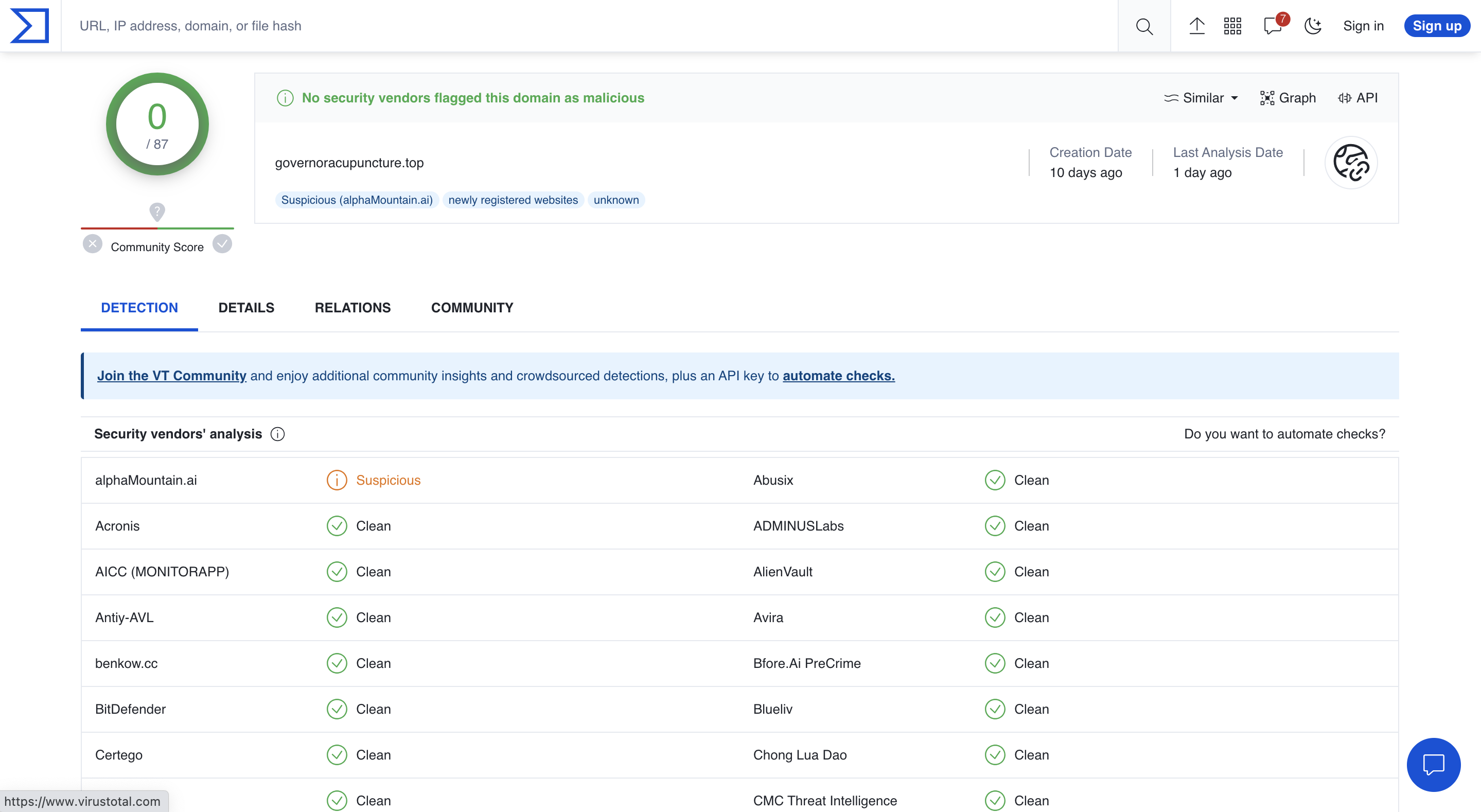The width and height of the screenshot is (1481, 812).
Task: Click the Security vendors' analysis info icon
Action: click(278, 434)
